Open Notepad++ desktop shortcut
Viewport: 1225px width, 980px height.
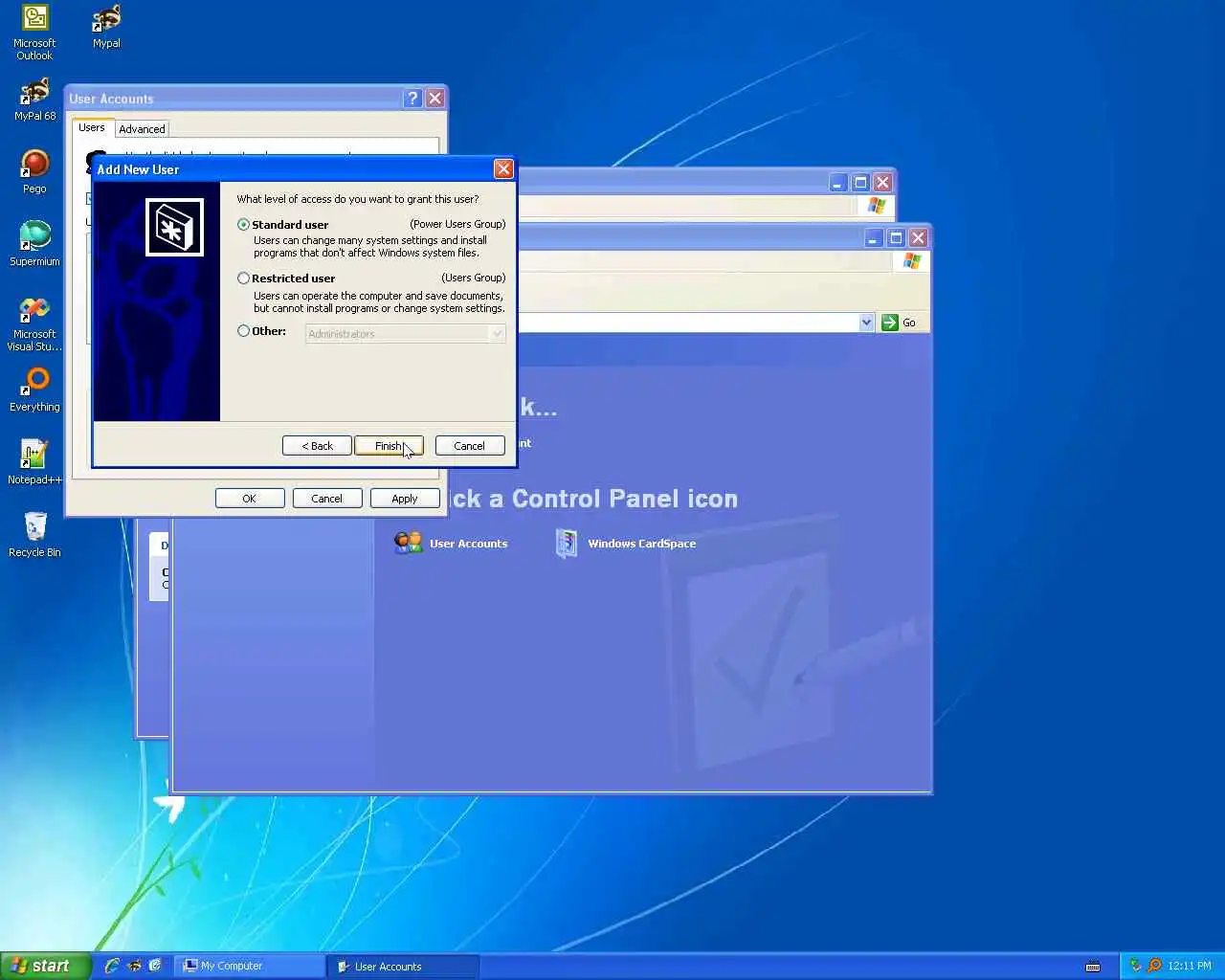click(34, 462)
